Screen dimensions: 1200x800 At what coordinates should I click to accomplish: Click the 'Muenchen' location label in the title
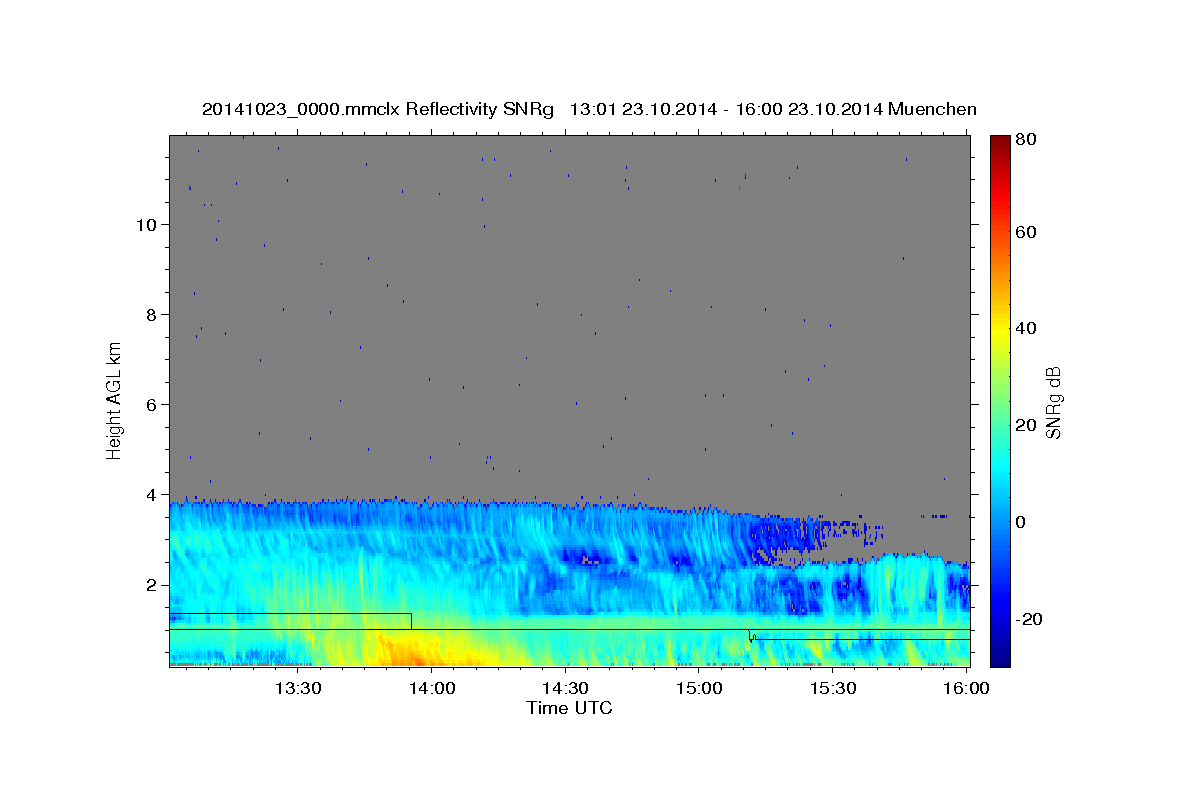point(932,109)
